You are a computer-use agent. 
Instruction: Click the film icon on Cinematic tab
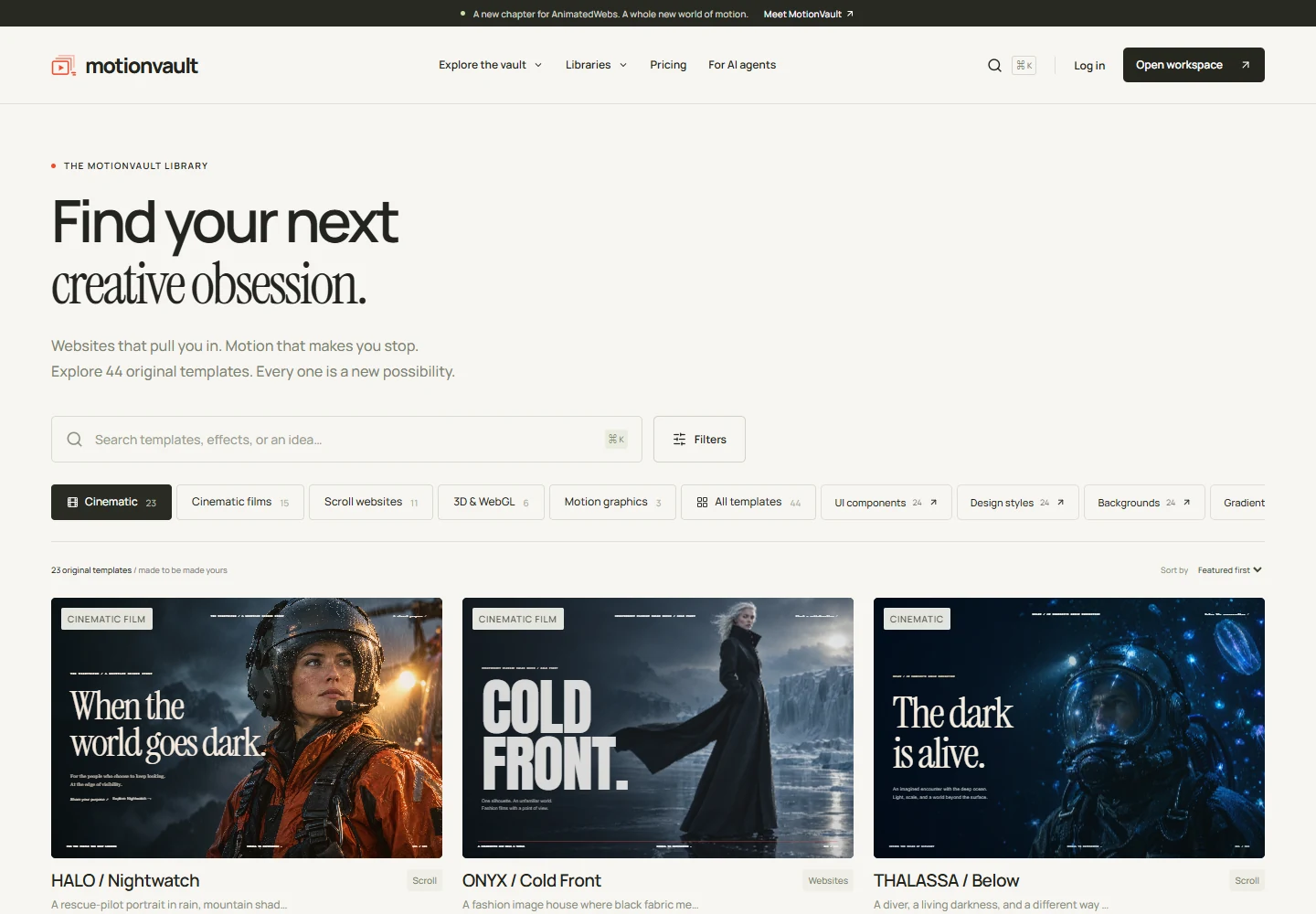pos(72,502)
